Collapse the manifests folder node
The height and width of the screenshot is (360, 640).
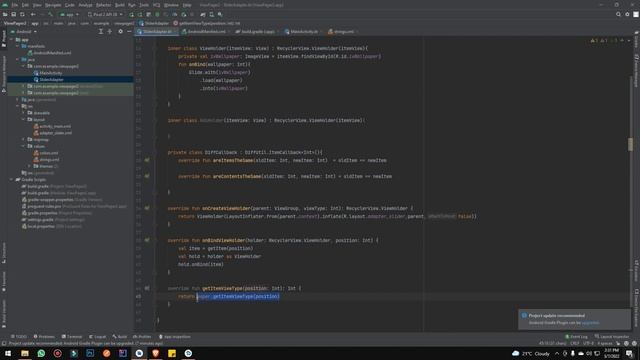pyautogui.click(x=18, y=46)
